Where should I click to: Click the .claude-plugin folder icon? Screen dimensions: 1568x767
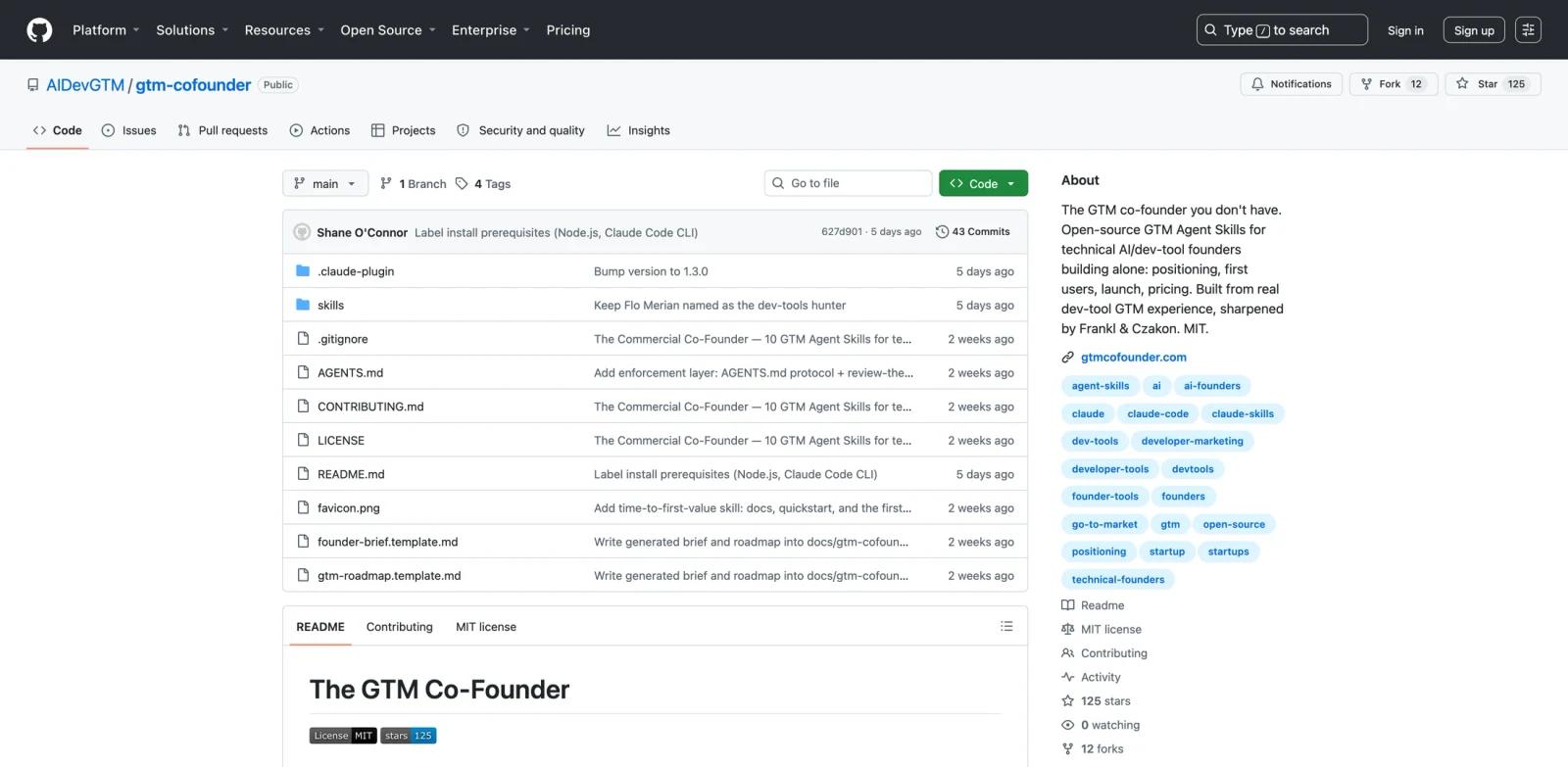303,271
